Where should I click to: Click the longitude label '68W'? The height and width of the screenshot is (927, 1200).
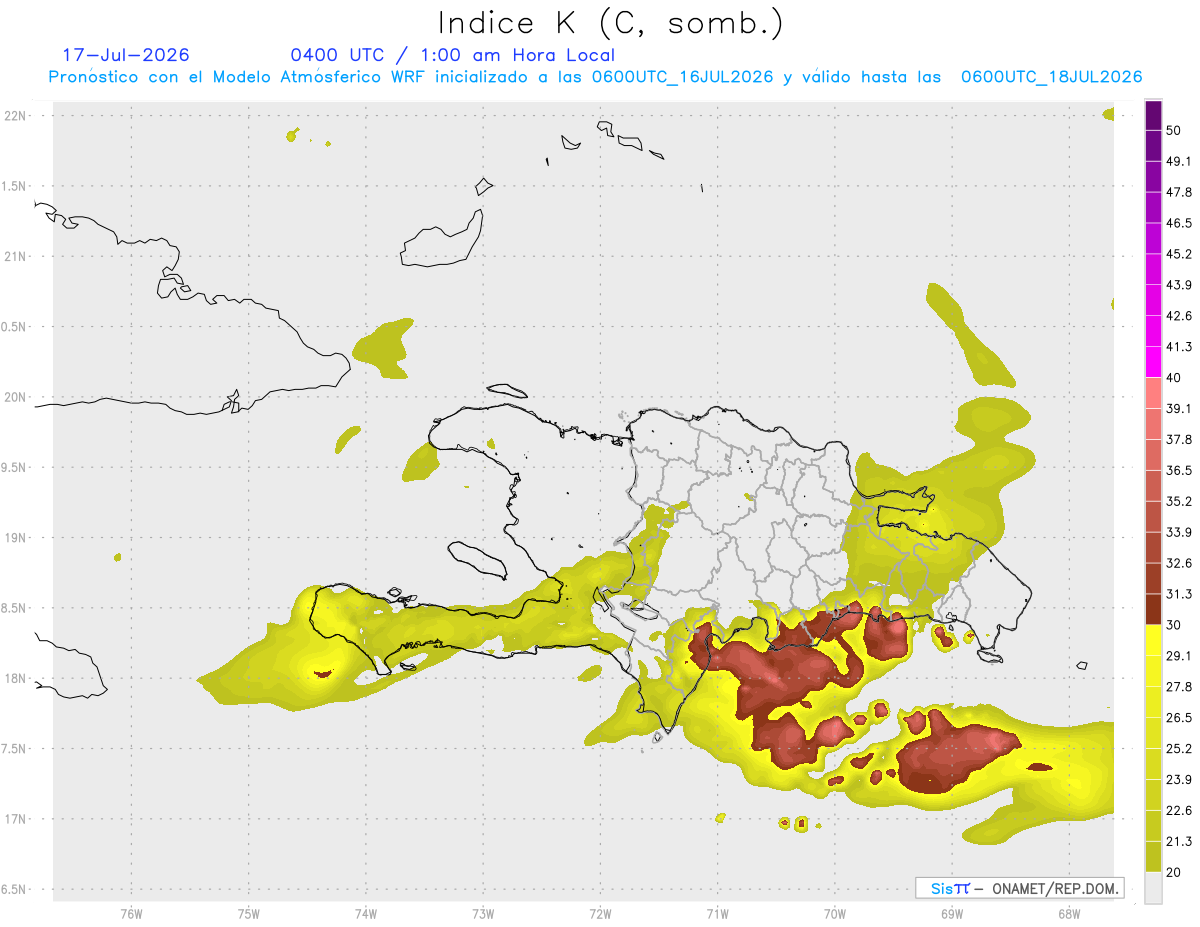tap(1069, 913)
